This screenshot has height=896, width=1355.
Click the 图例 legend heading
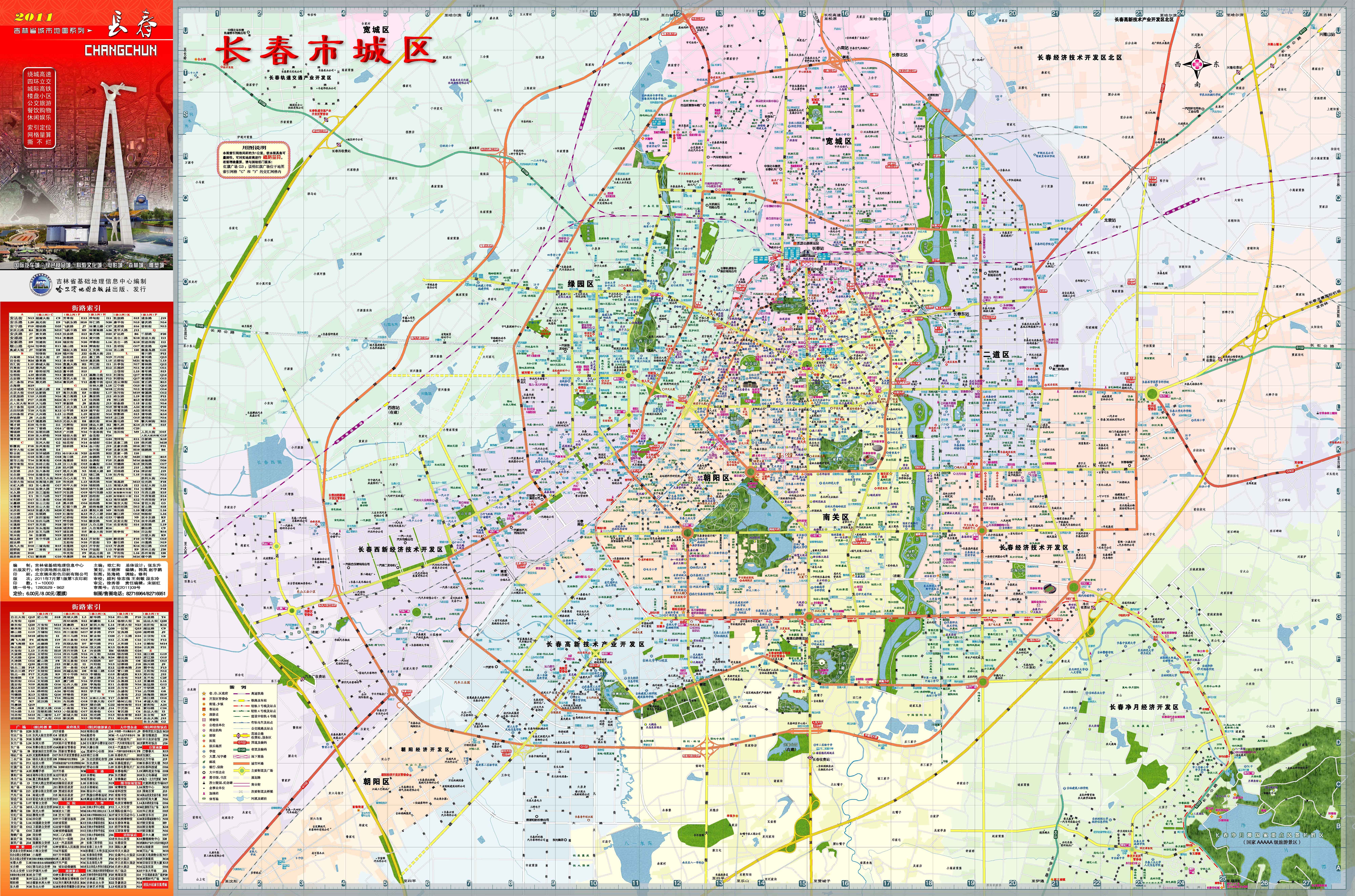pyautogui.click(x=238, y=687)
